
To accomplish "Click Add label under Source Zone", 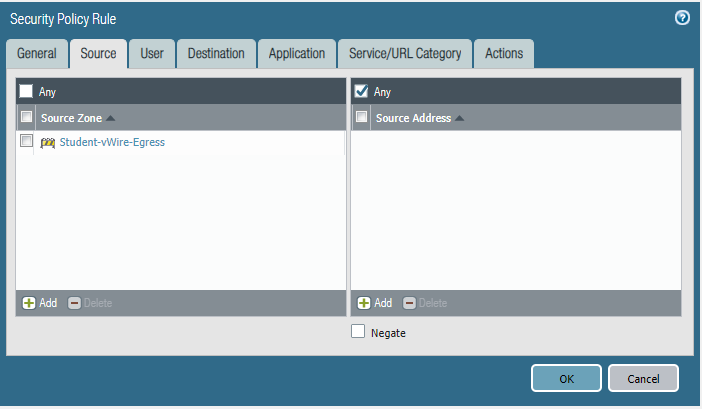I will [x=48, y=303].
